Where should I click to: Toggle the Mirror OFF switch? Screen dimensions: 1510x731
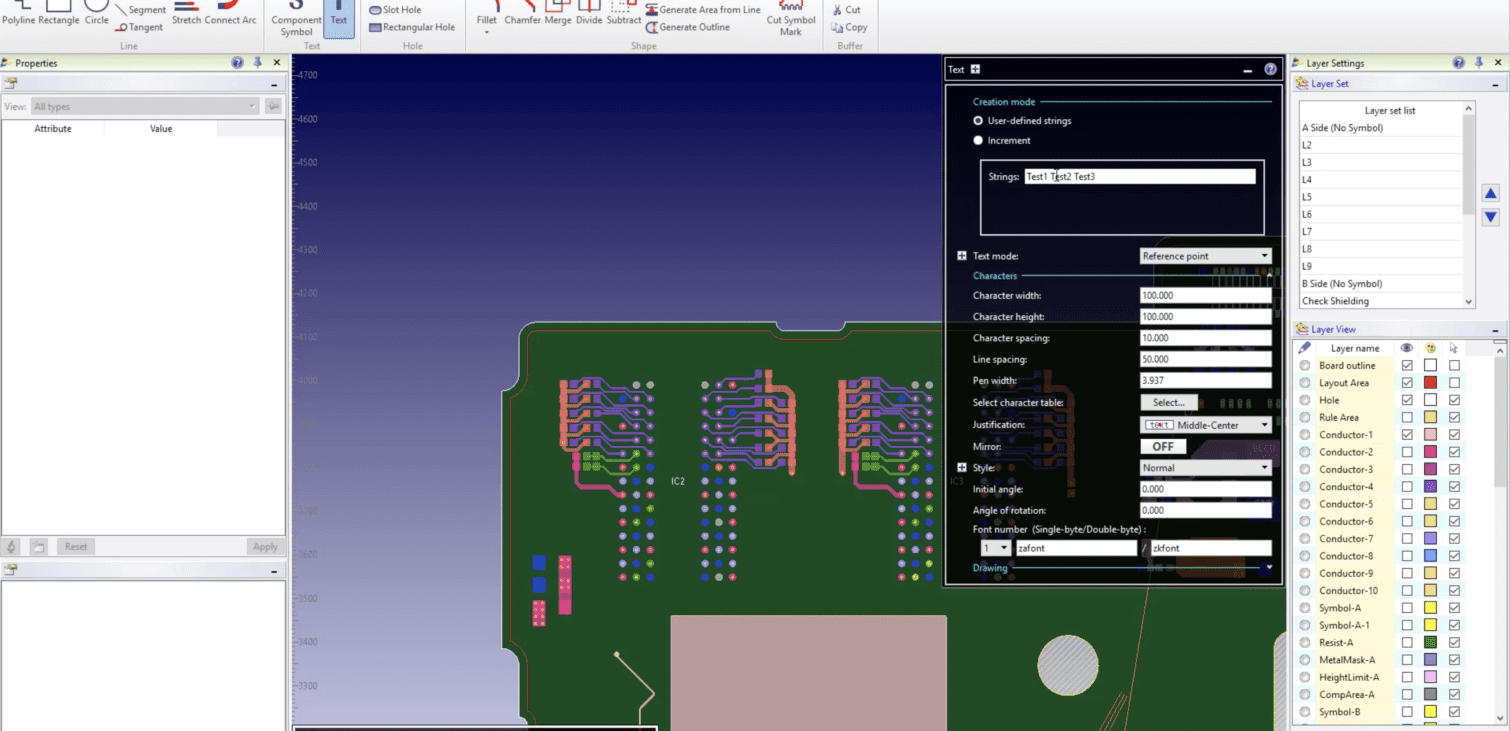pos(1163,447)
